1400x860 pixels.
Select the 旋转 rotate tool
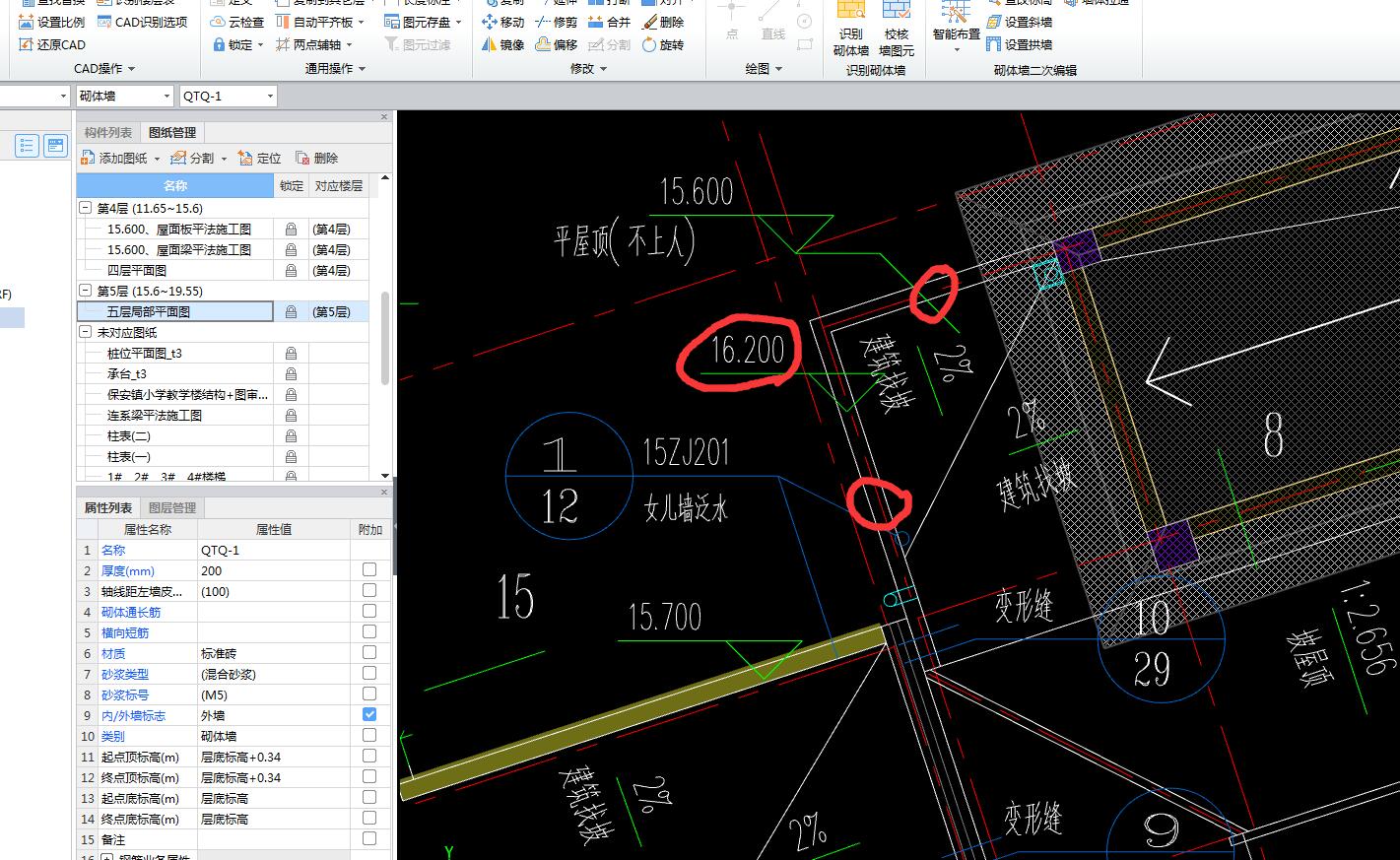tap(662, 44)
